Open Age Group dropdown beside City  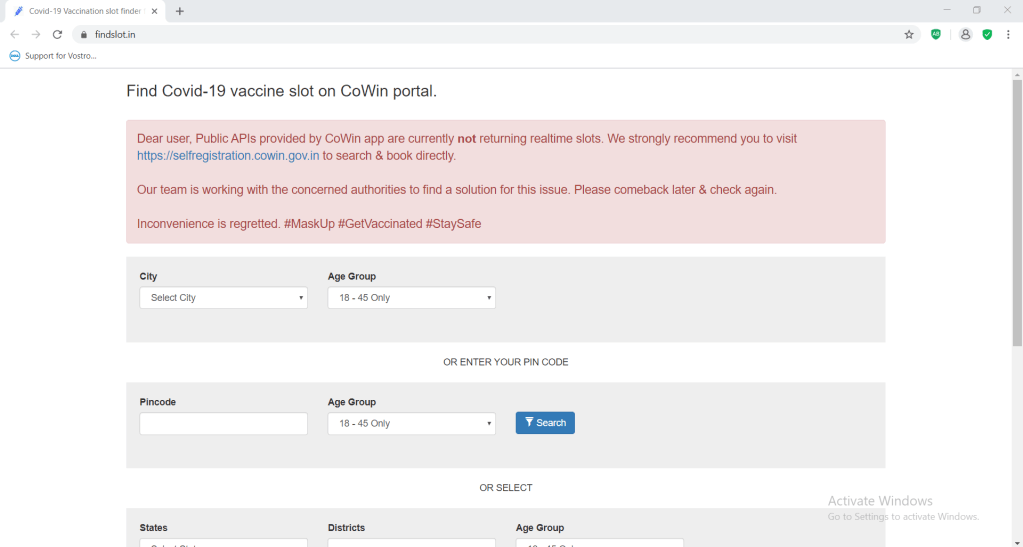tap(411, 298)
